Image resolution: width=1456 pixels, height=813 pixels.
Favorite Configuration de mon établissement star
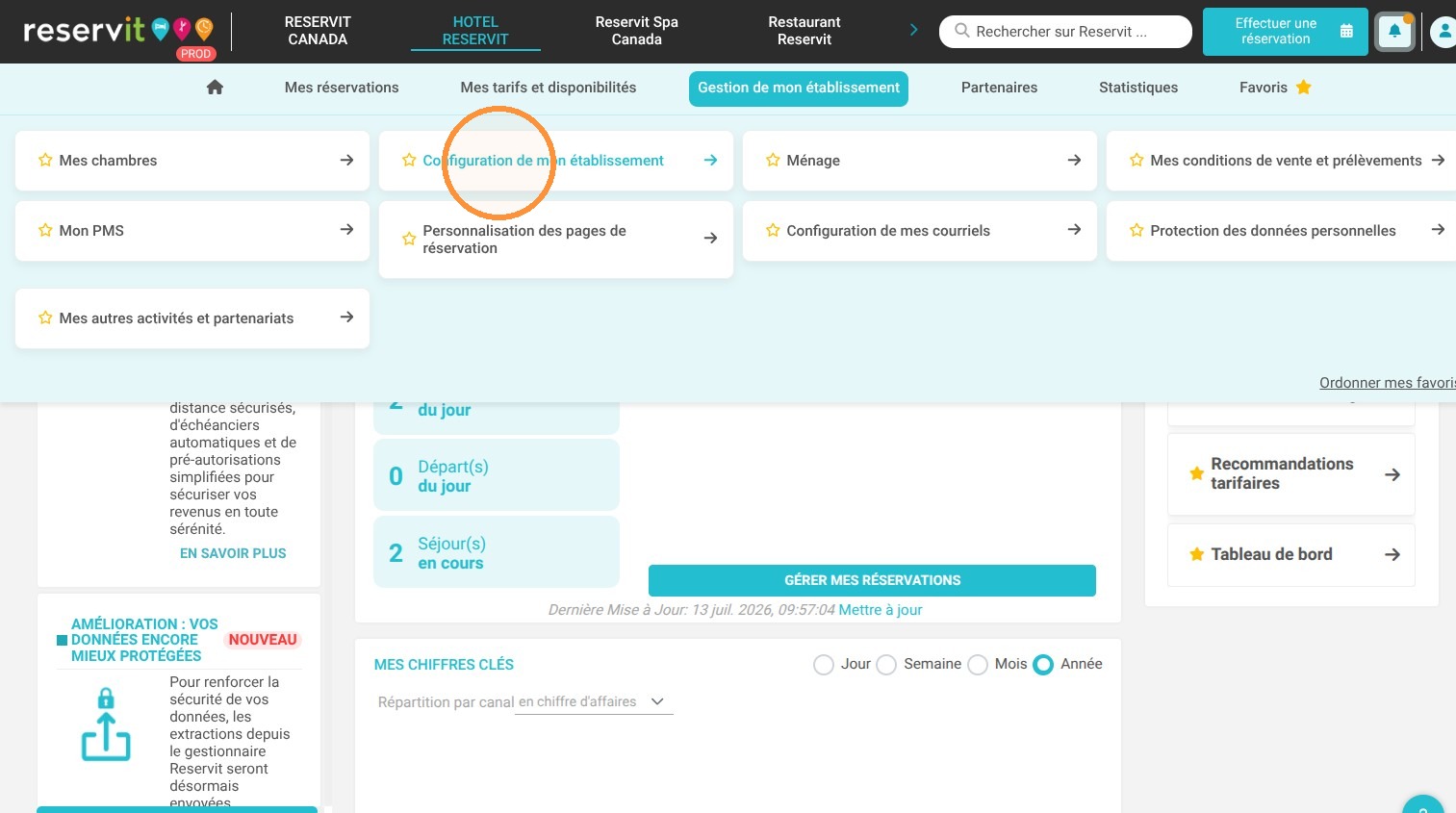click(x=409, y=161)
